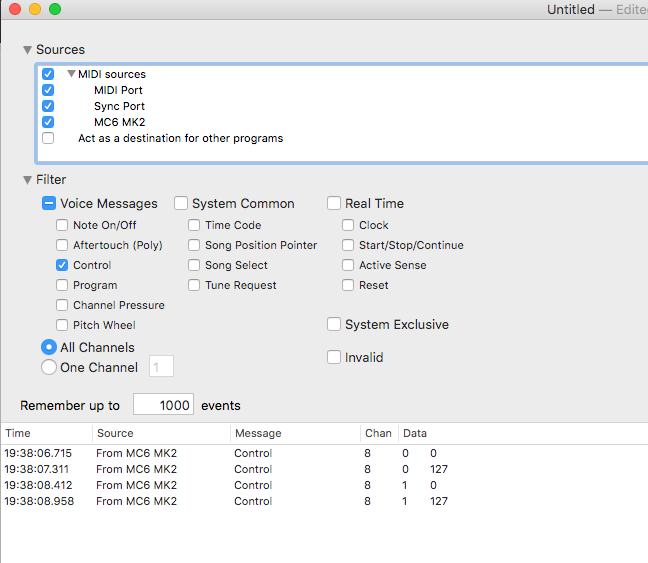Check the Active Sense filter
Screen dimensions: 648x563
348,265
